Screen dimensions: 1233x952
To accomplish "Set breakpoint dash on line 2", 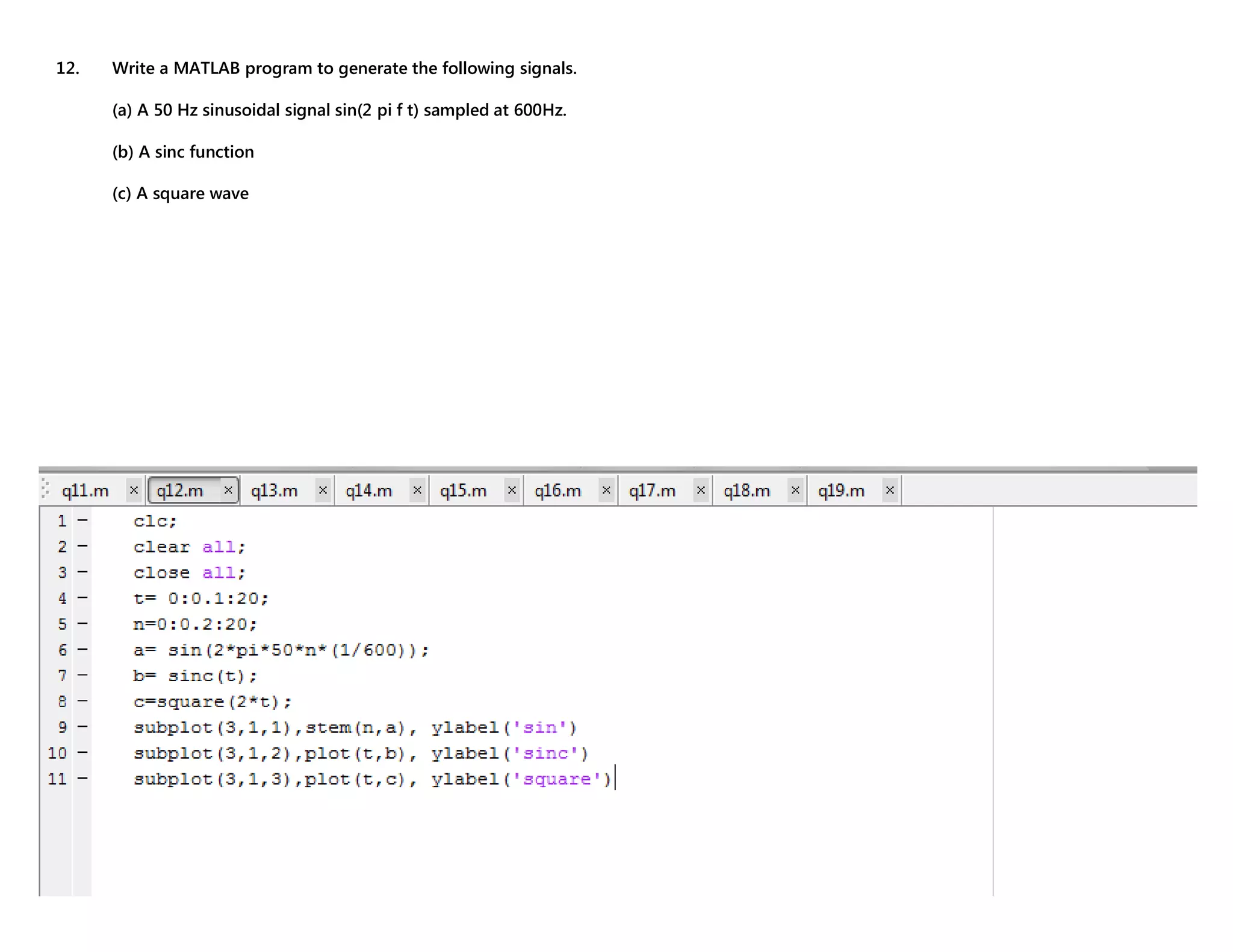I will click(82, 546).
